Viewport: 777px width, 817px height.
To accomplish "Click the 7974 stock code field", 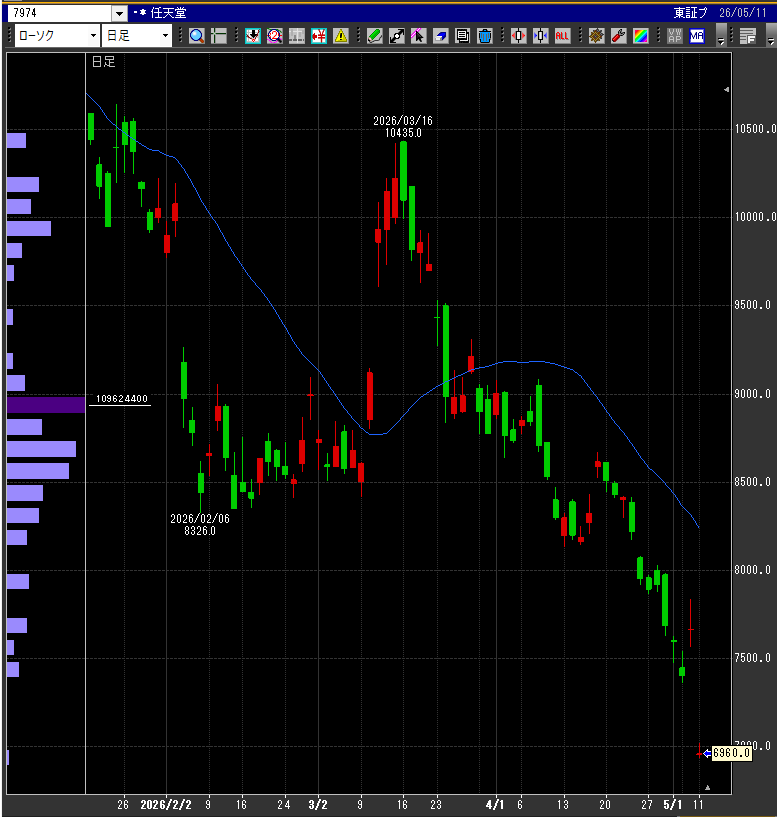I will [x=59, y=13].
